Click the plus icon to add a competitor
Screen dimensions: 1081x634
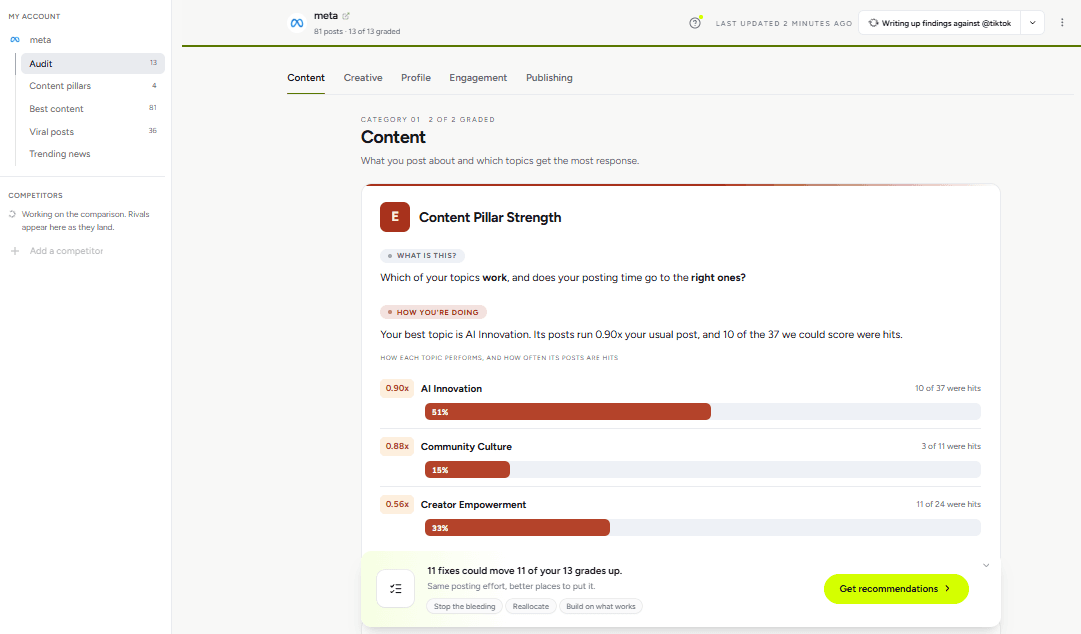pyautogui.click(x=15, y=251)
